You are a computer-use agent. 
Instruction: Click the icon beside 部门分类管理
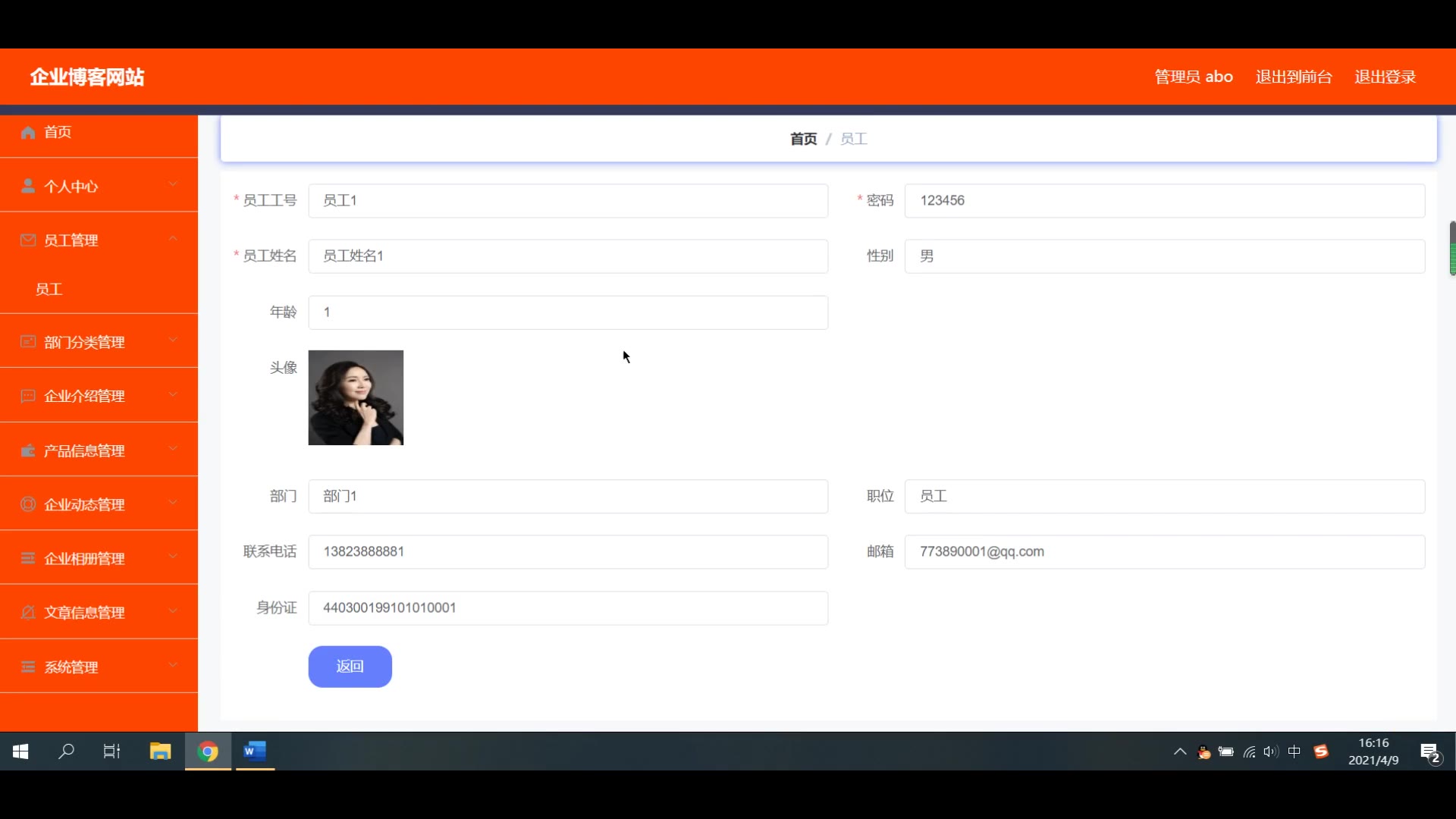[28, 342]
